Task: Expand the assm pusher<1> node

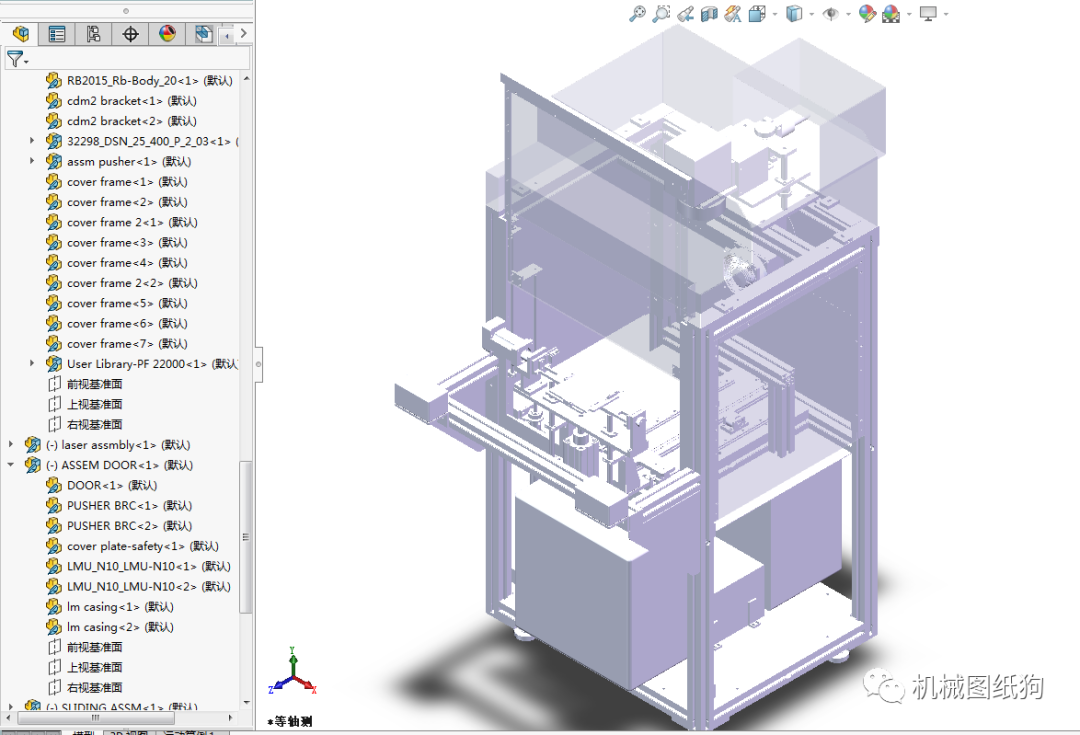Action: 32,161
